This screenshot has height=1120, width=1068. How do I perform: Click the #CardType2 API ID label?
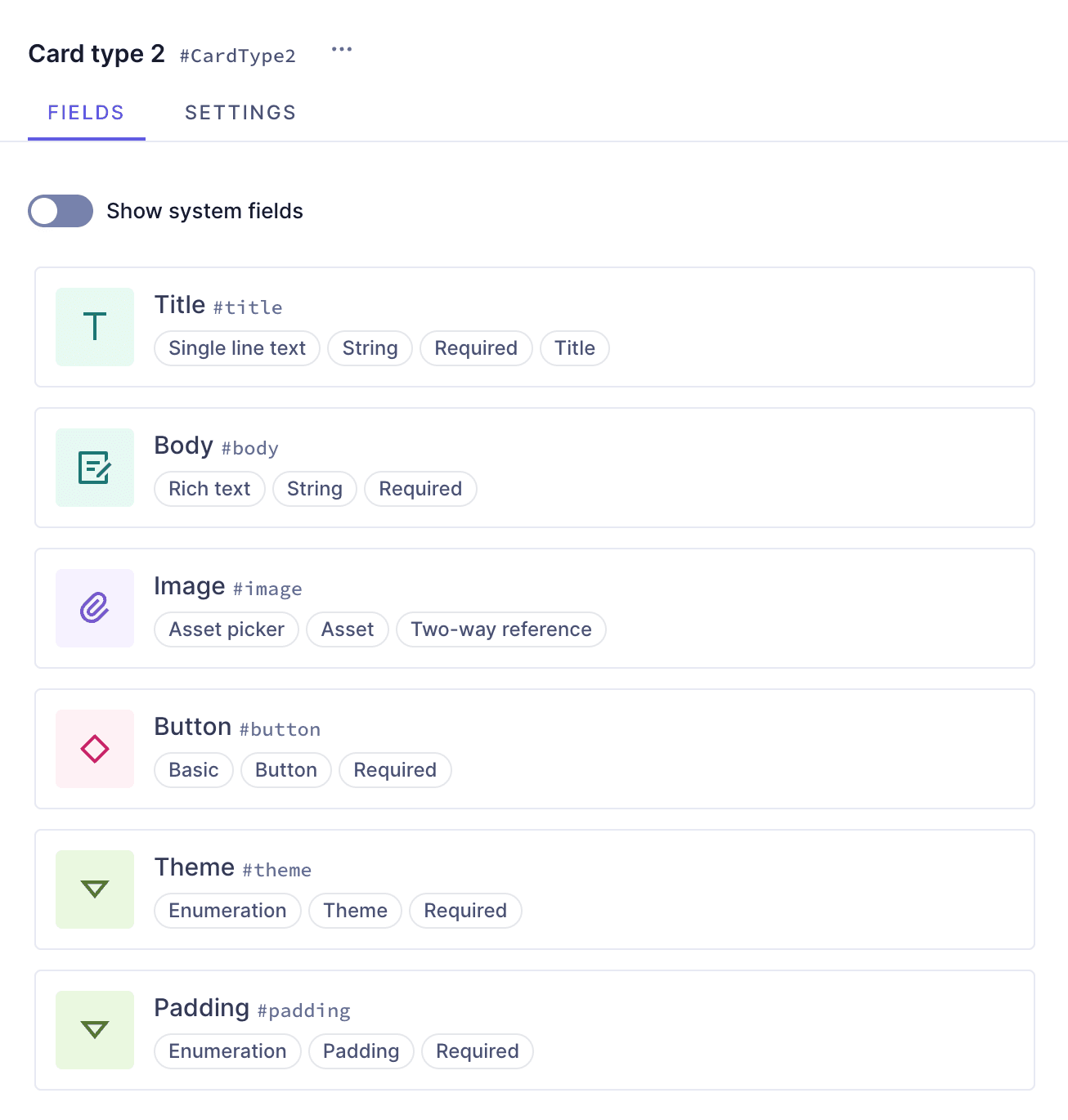tap(237, 56)
